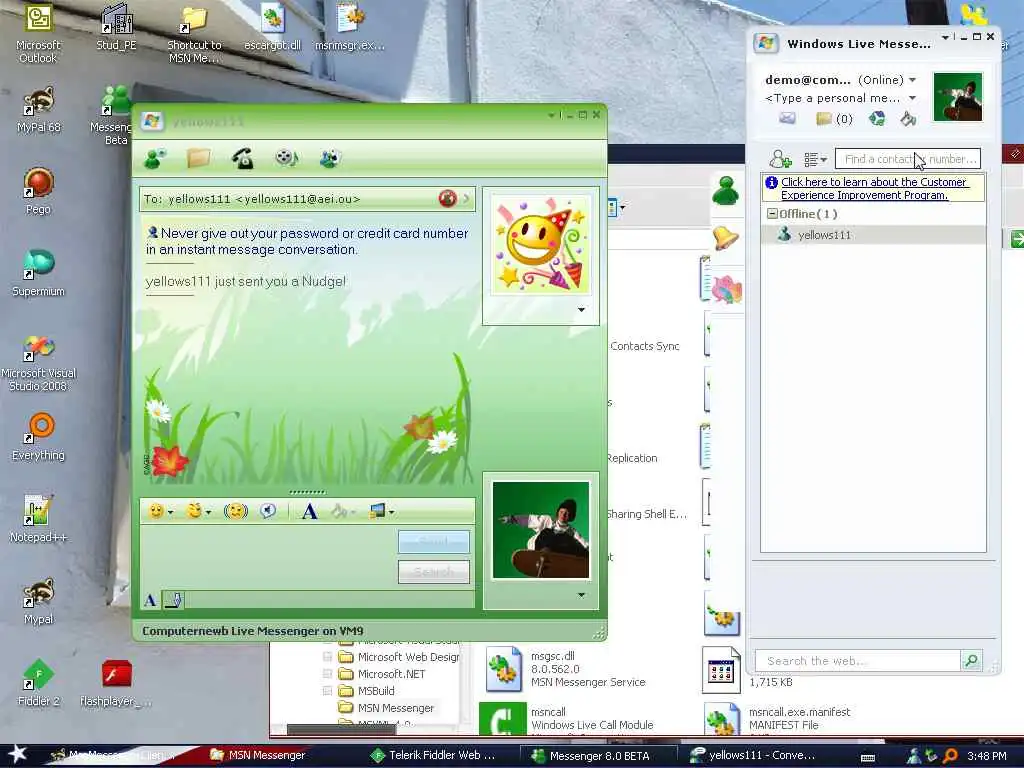Click the party smiley contact display picture
Image resolution: width=1024 pixels, height=768 pixels.
pyautogui.click(x=541, y=244)
